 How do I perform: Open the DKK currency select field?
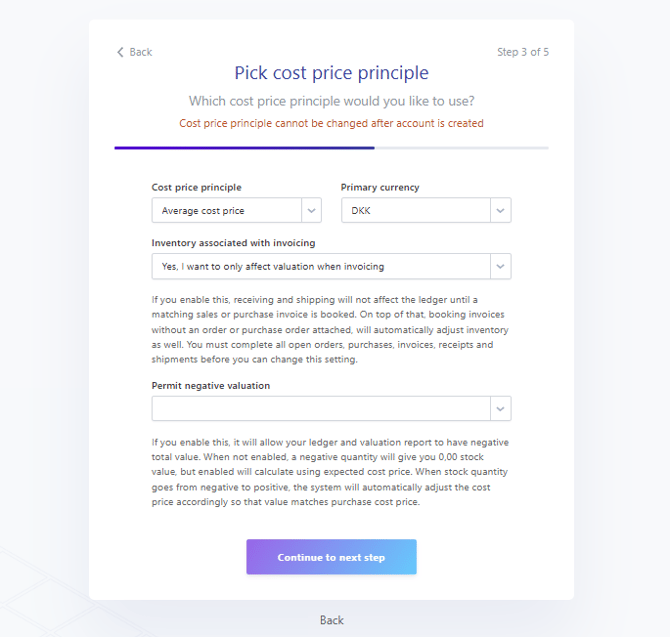tap(416, 210)
